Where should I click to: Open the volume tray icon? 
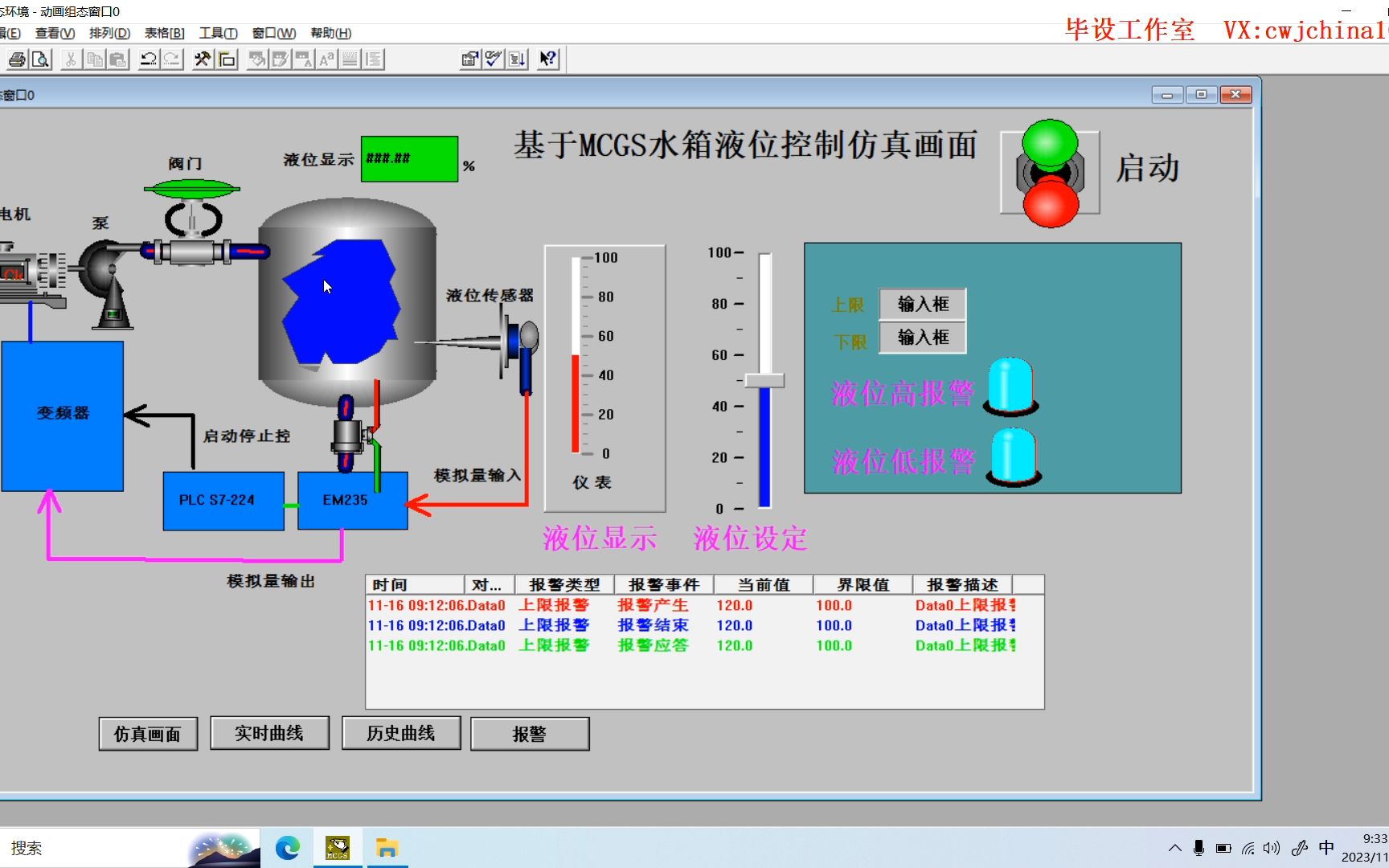(1271, 848)
